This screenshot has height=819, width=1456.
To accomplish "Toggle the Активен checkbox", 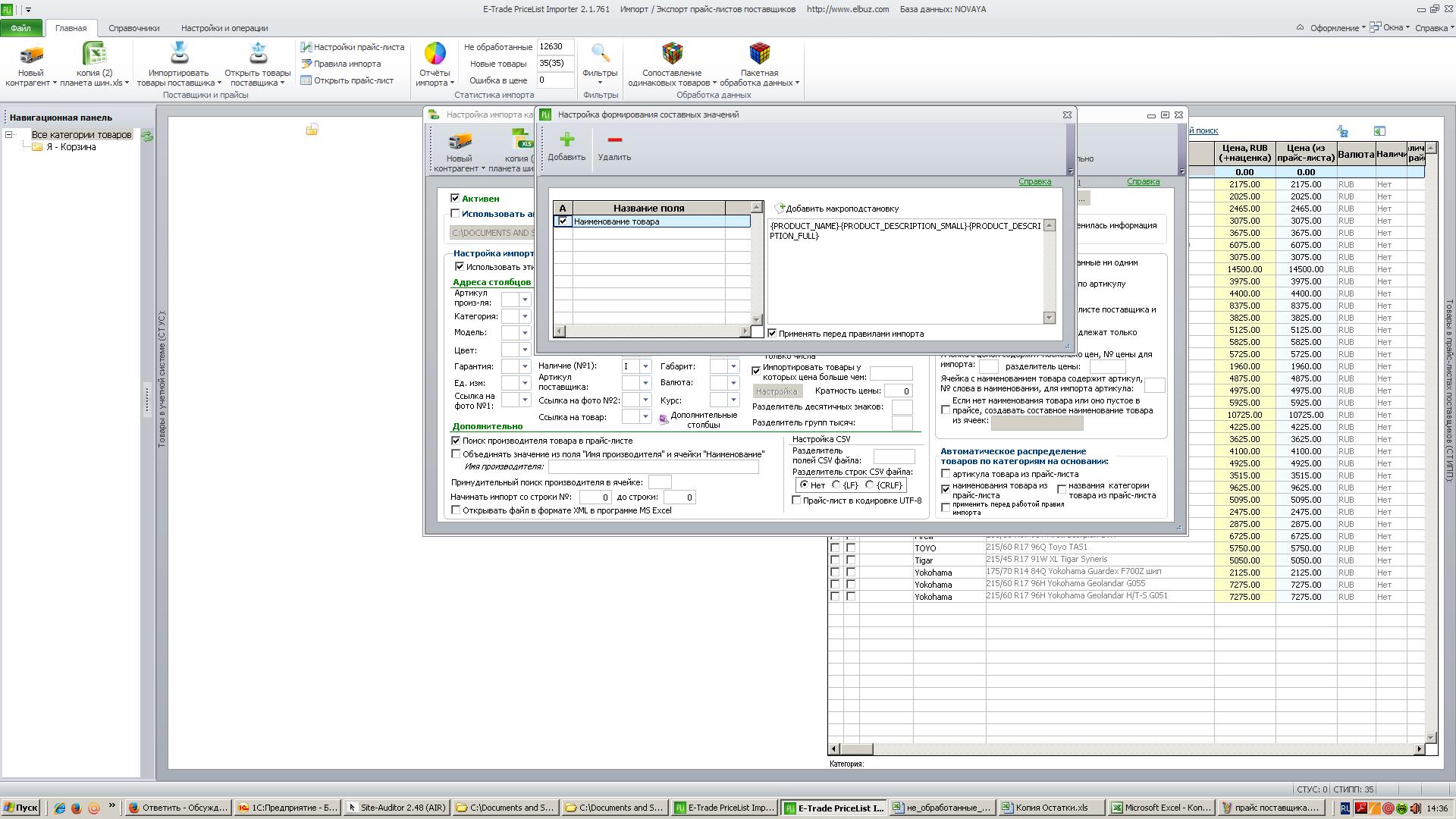I will (x=455, y=199).
